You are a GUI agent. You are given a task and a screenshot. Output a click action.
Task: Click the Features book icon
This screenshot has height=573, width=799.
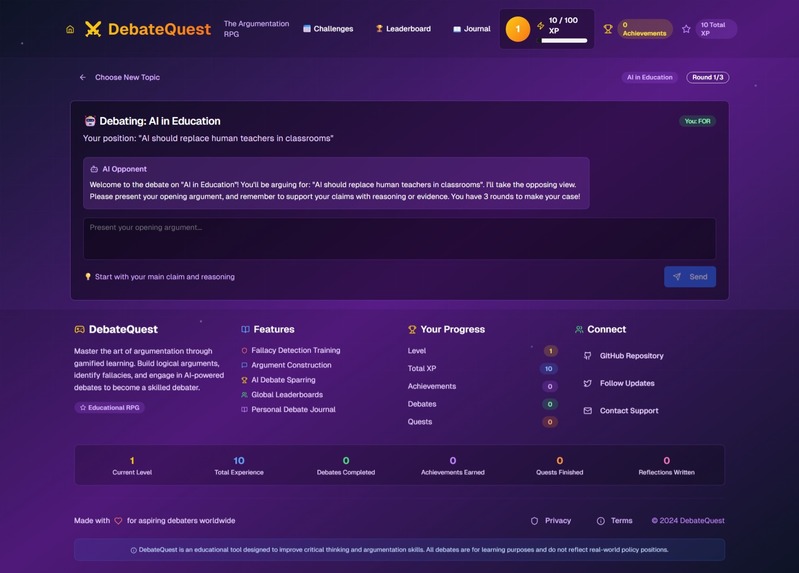[245, 329]
